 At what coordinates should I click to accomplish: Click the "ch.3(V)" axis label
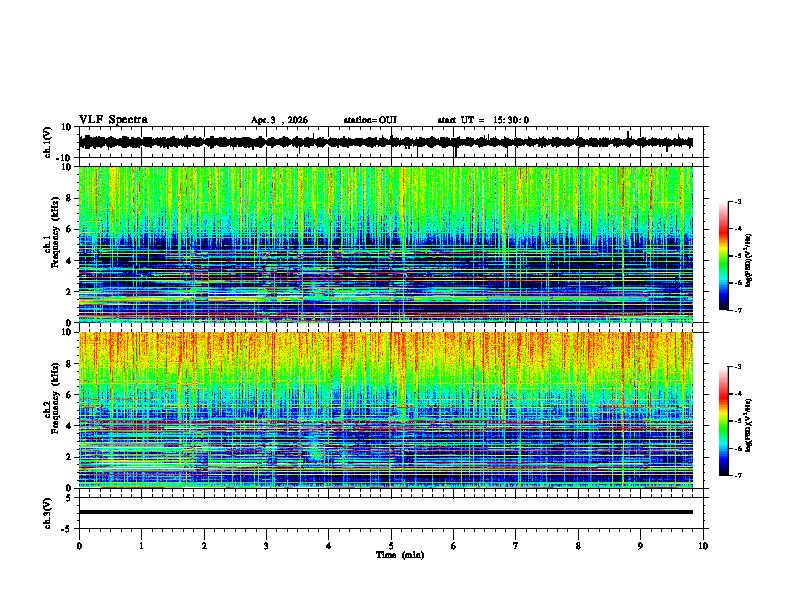point(48,513)
